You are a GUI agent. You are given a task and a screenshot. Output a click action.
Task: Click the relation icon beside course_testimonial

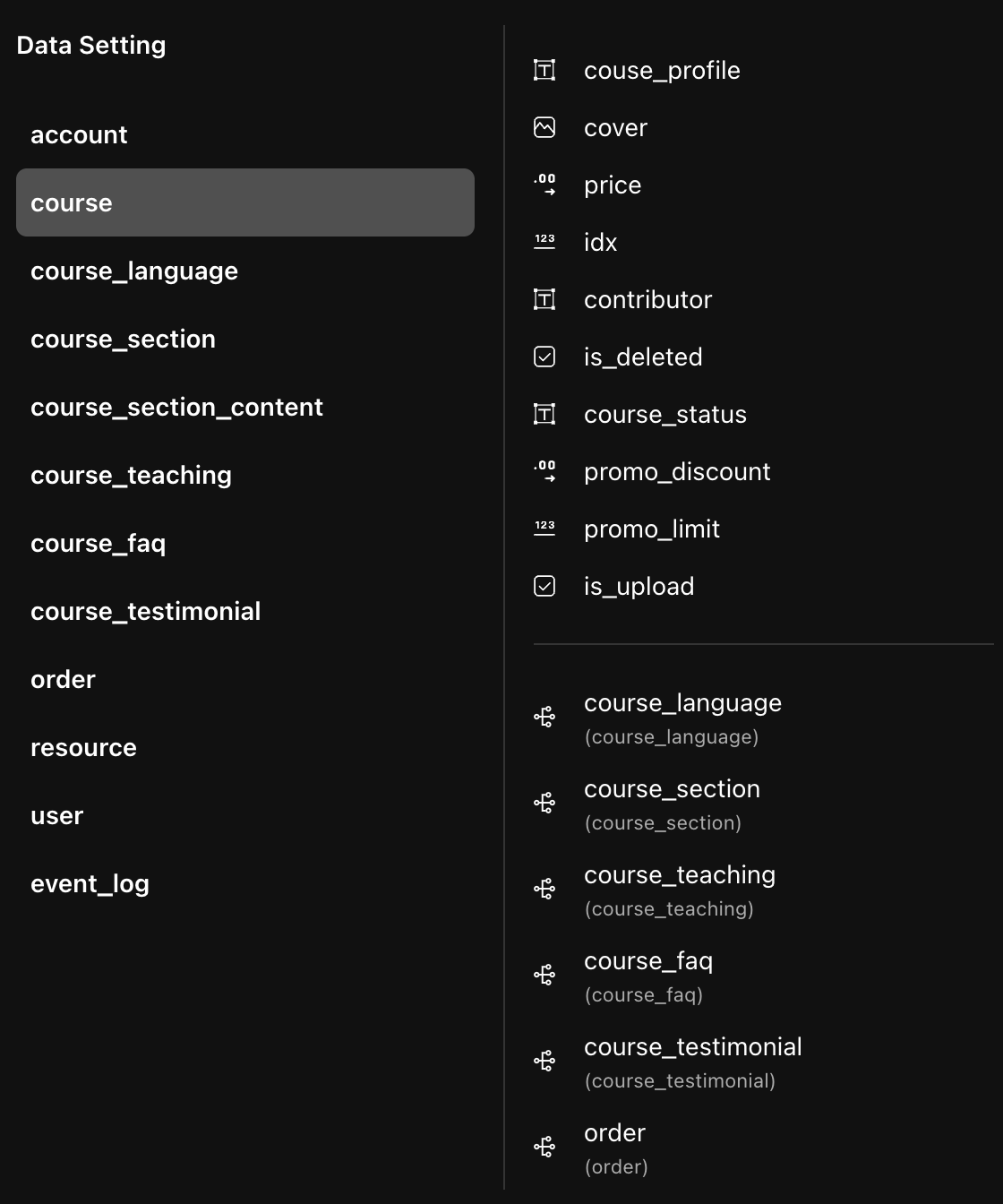544,1061
